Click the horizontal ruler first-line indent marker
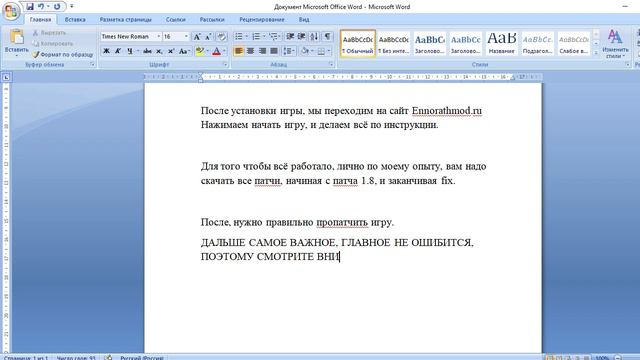This screenshot has width=640, height=360. tap(200, 75)
